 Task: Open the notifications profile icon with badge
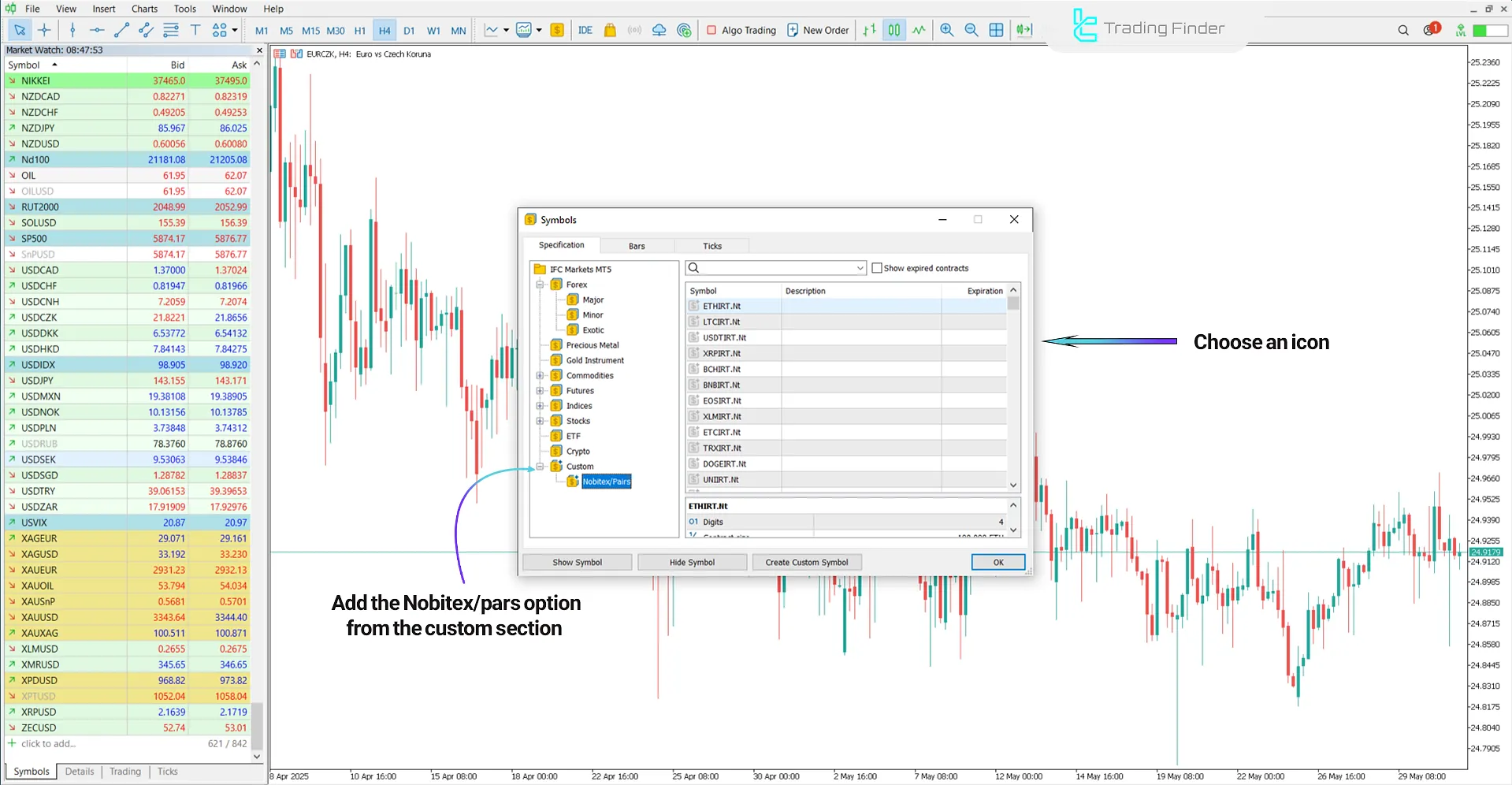pyautogui.click(x=1428, y=30)
